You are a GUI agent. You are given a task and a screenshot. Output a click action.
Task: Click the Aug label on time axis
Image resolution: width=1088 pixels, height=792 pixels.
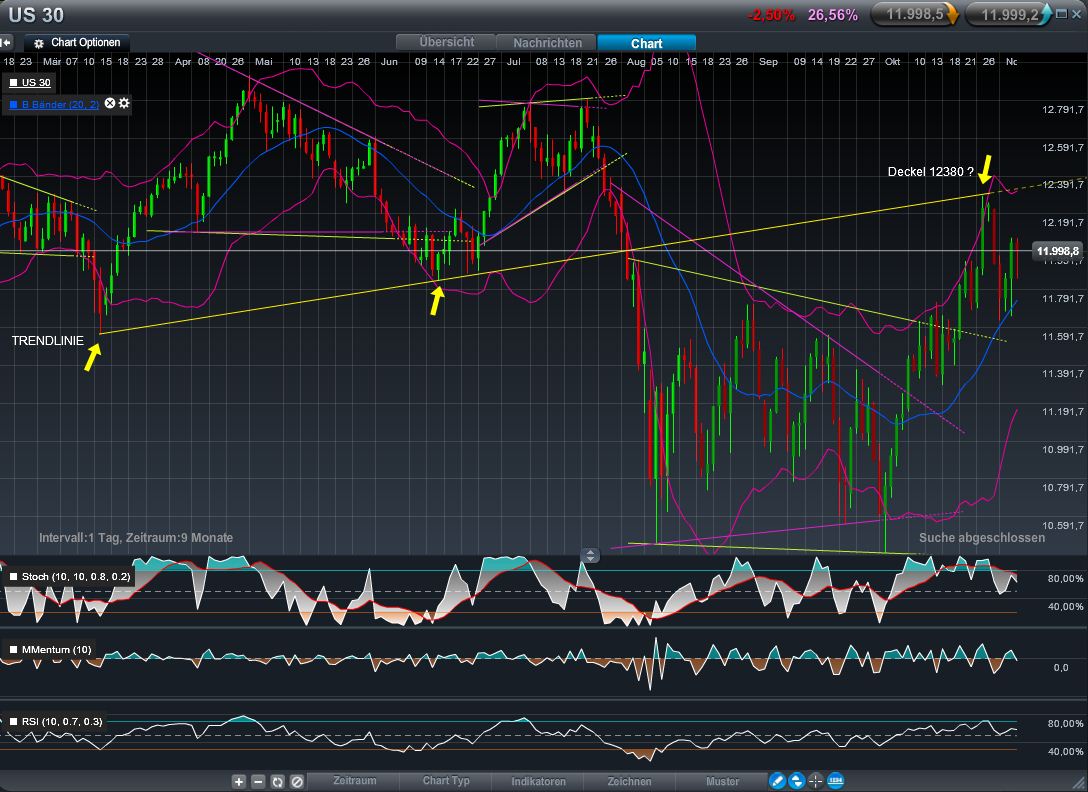click(636, 62)
